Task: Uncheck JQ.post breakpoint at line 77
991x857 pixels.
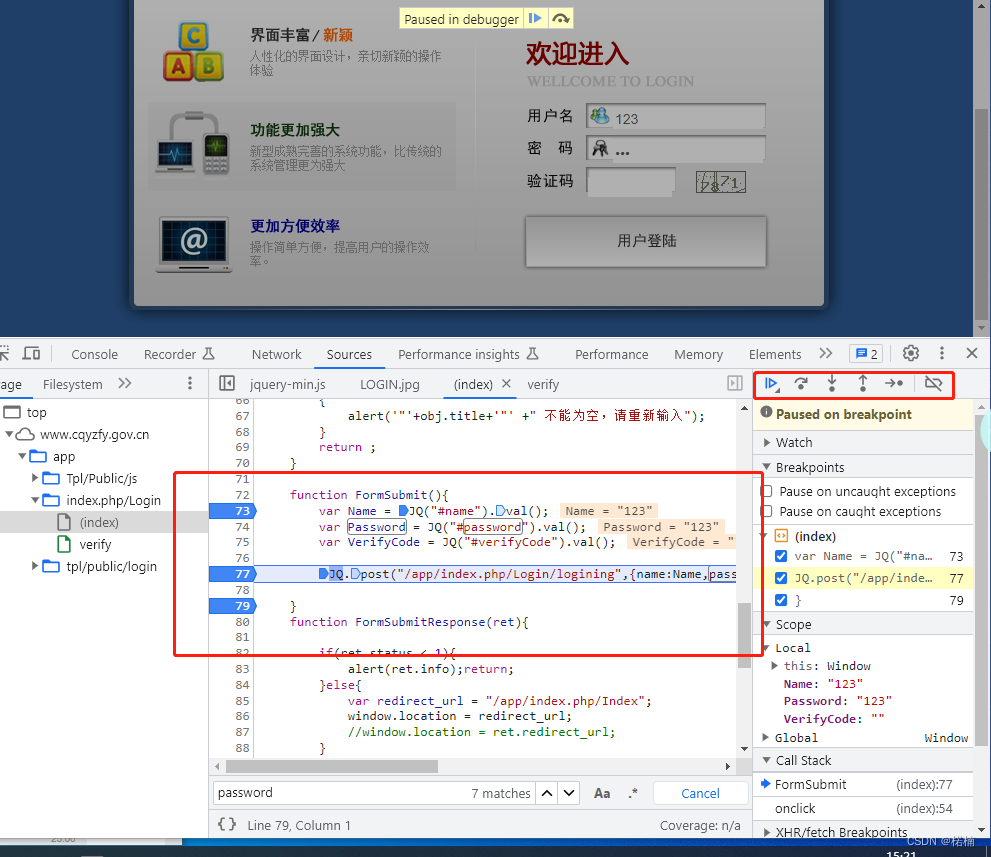Action: pyautogui.click(x=781, y=578)
